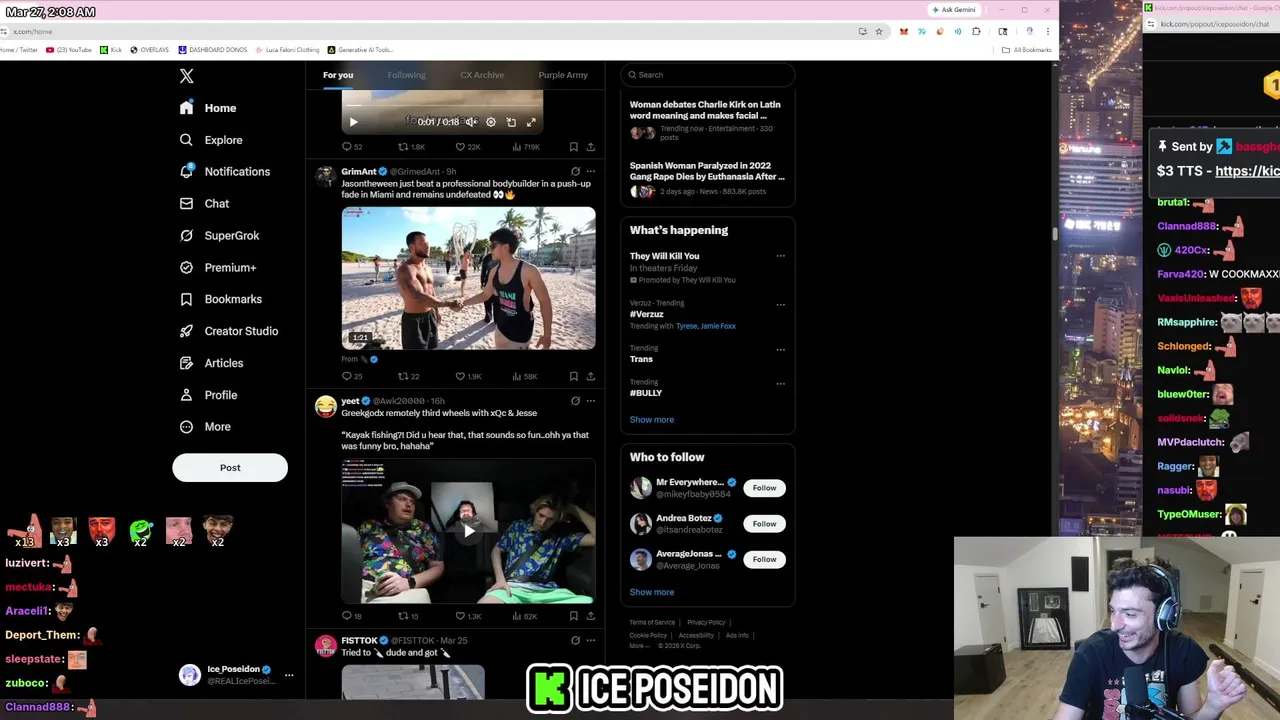
Task: Toggle picture-in-picture on top video
Action: click(511, 122)
